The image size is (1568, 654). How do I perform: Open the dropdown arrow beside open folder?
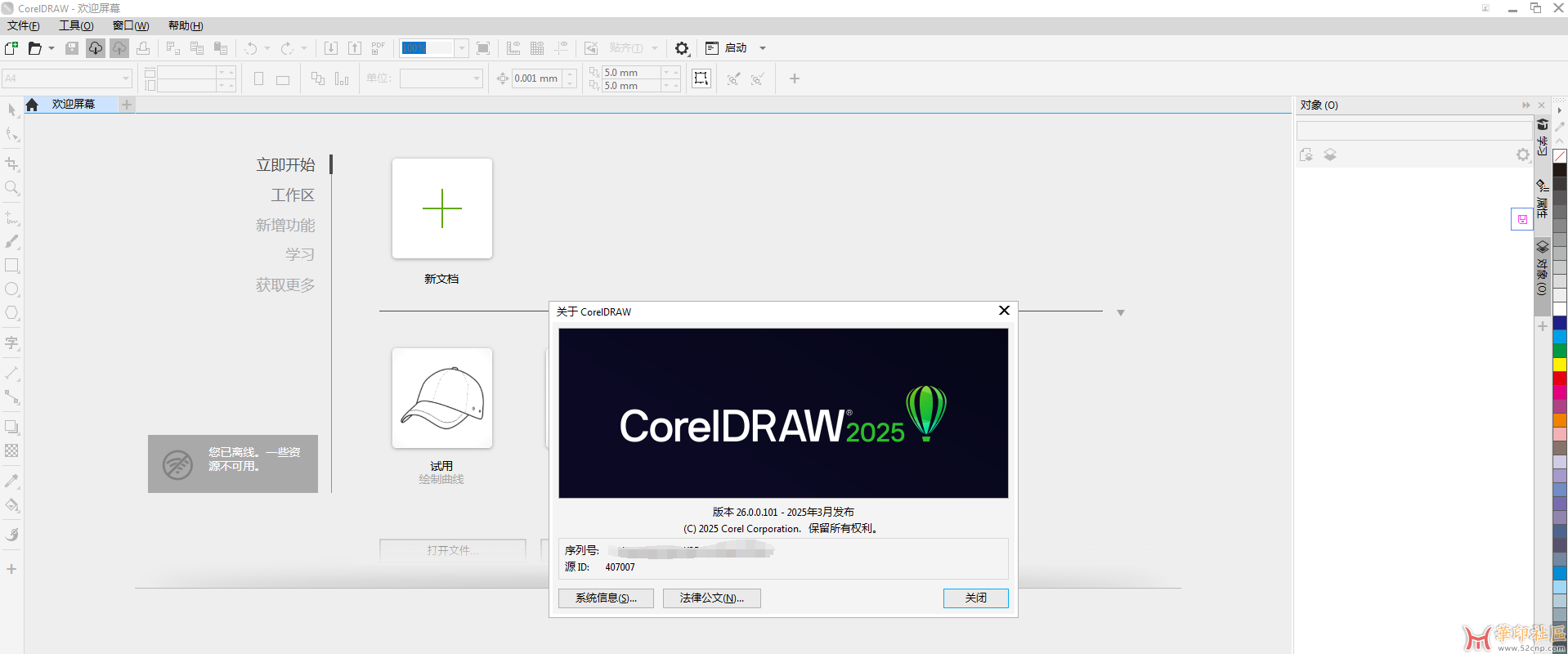tap(52, 48)
